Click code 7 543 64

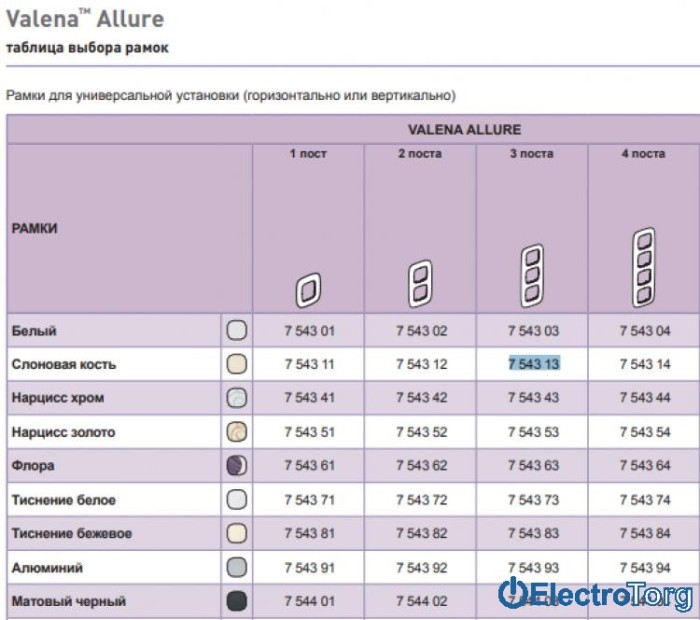point(645,465)
